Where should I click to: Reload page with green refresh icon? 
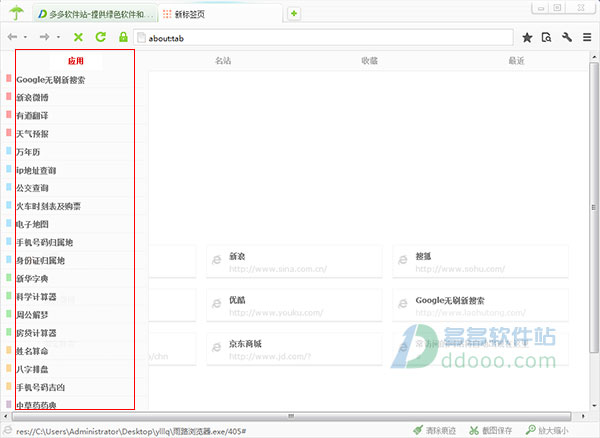point(101,37)
